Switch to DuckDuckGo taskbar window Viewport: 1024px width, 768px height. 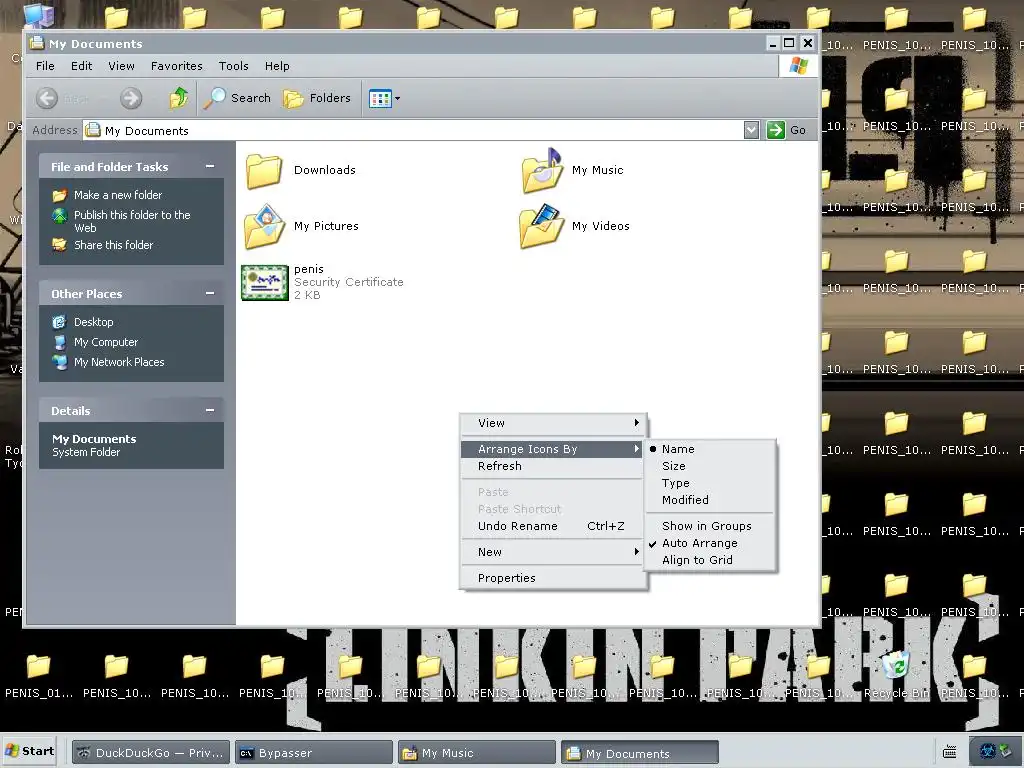click(x=150, y=753)
